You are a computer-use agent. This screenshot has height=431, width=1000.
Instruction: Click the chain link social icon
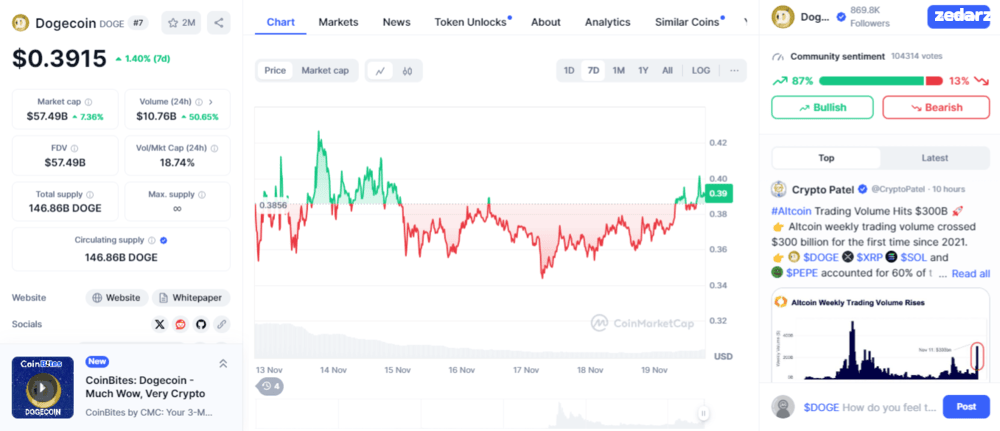[x=221, y=325]
